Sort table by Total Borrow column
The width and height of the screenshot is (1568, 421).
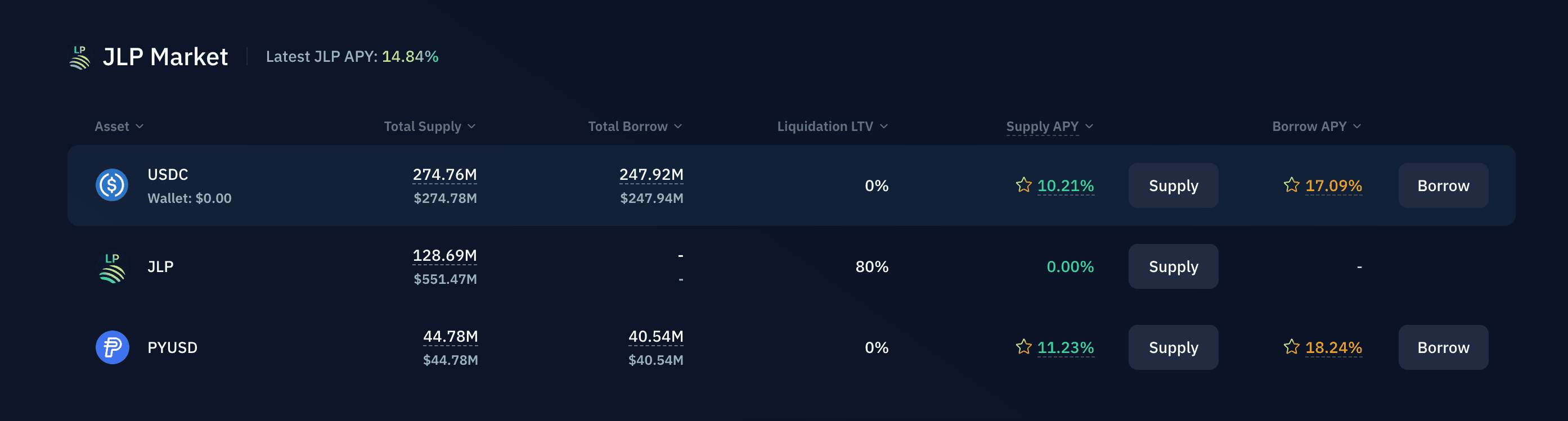[x=634, y=126]
